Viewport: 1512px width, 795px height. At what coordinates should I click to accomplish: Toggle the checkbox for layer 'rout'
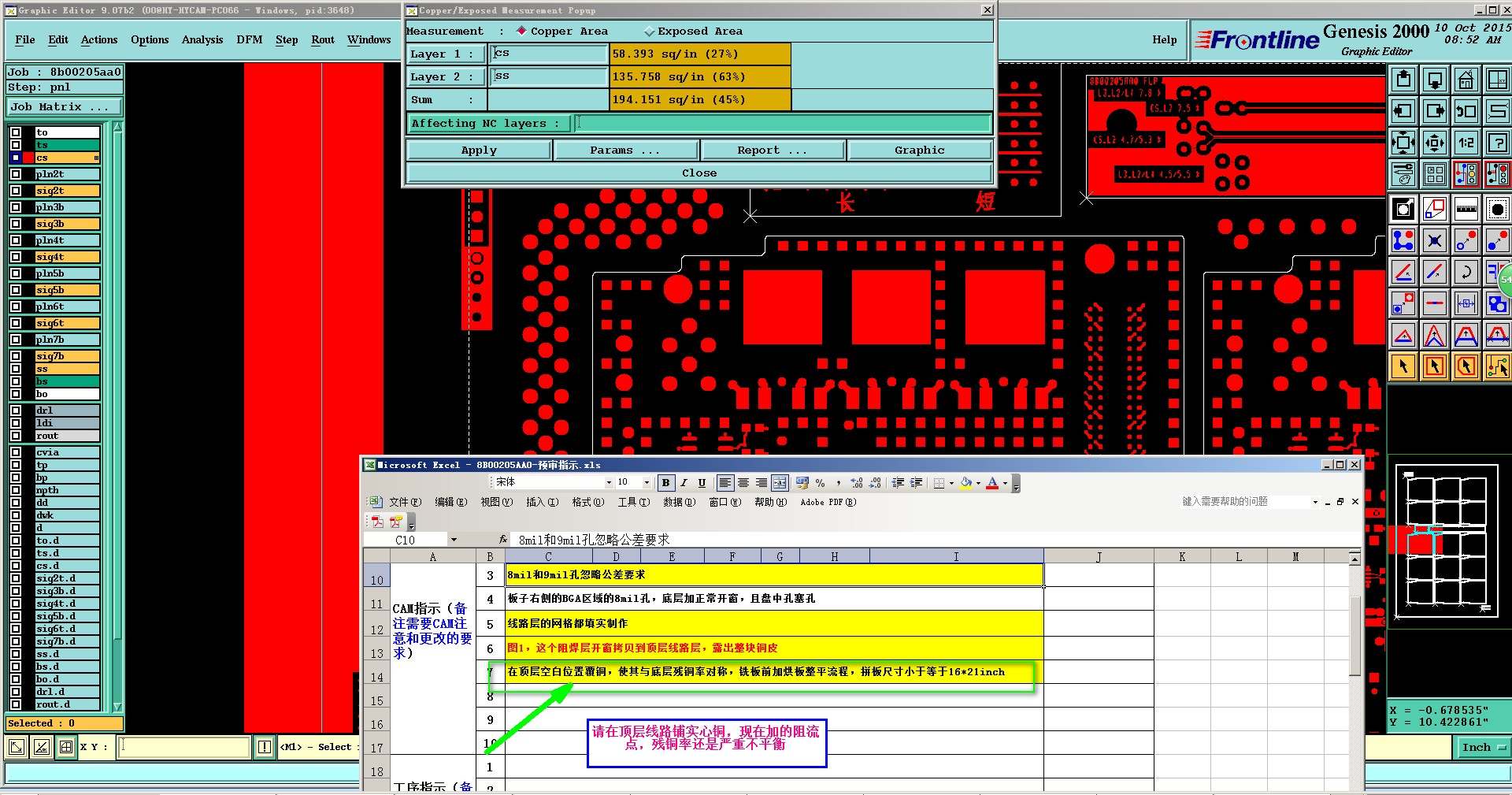coord(16,436)
